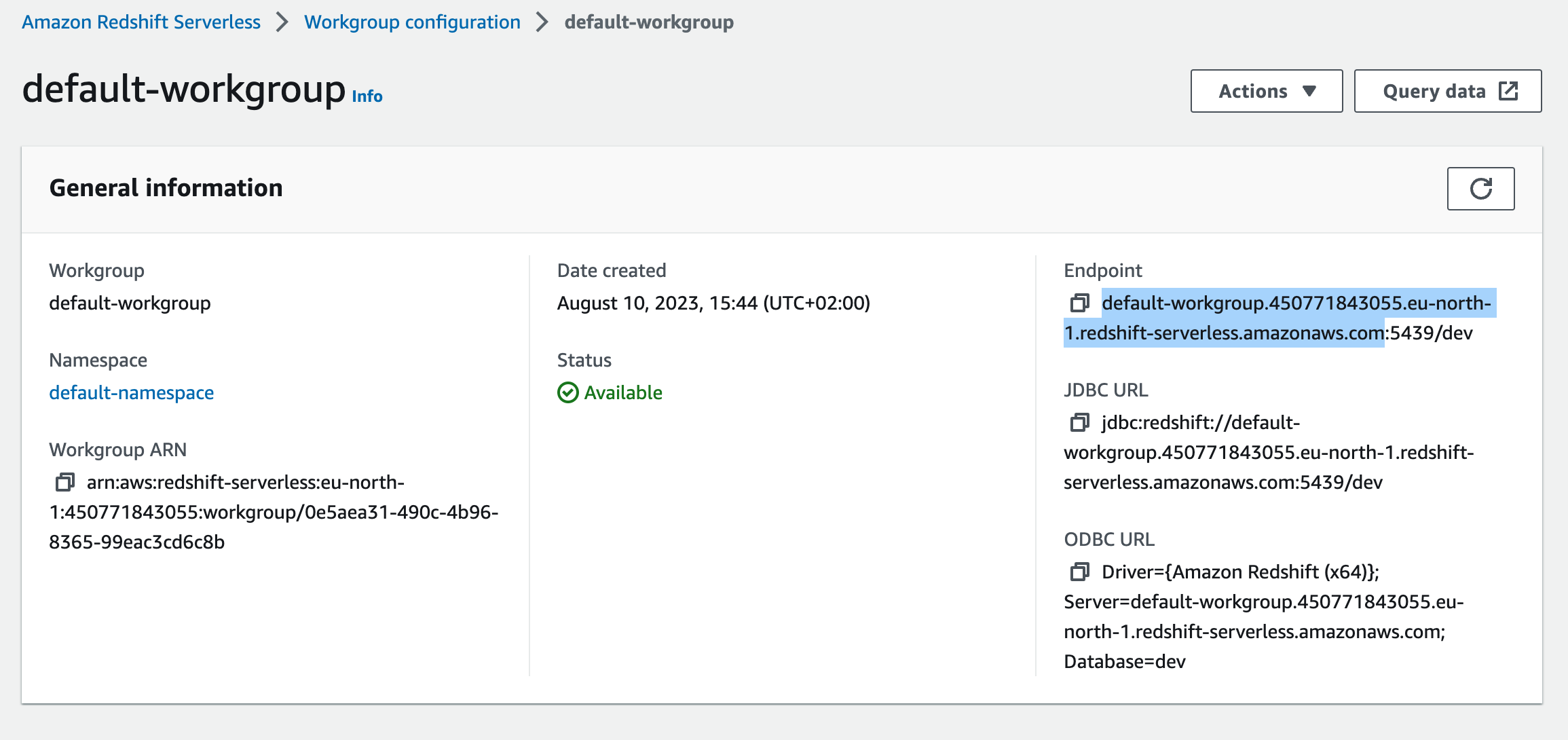Click default-workgroup in the breadcrumb

pyautogui.click(x=649, y=22)
